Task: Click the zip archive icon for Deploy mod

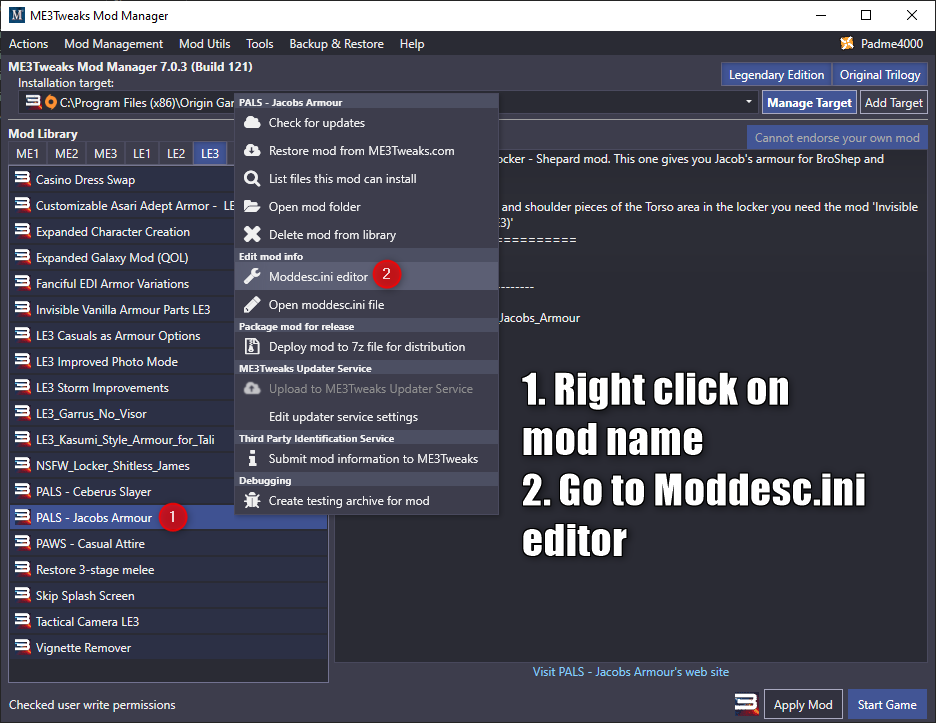Action: click(x=253, y=346)
